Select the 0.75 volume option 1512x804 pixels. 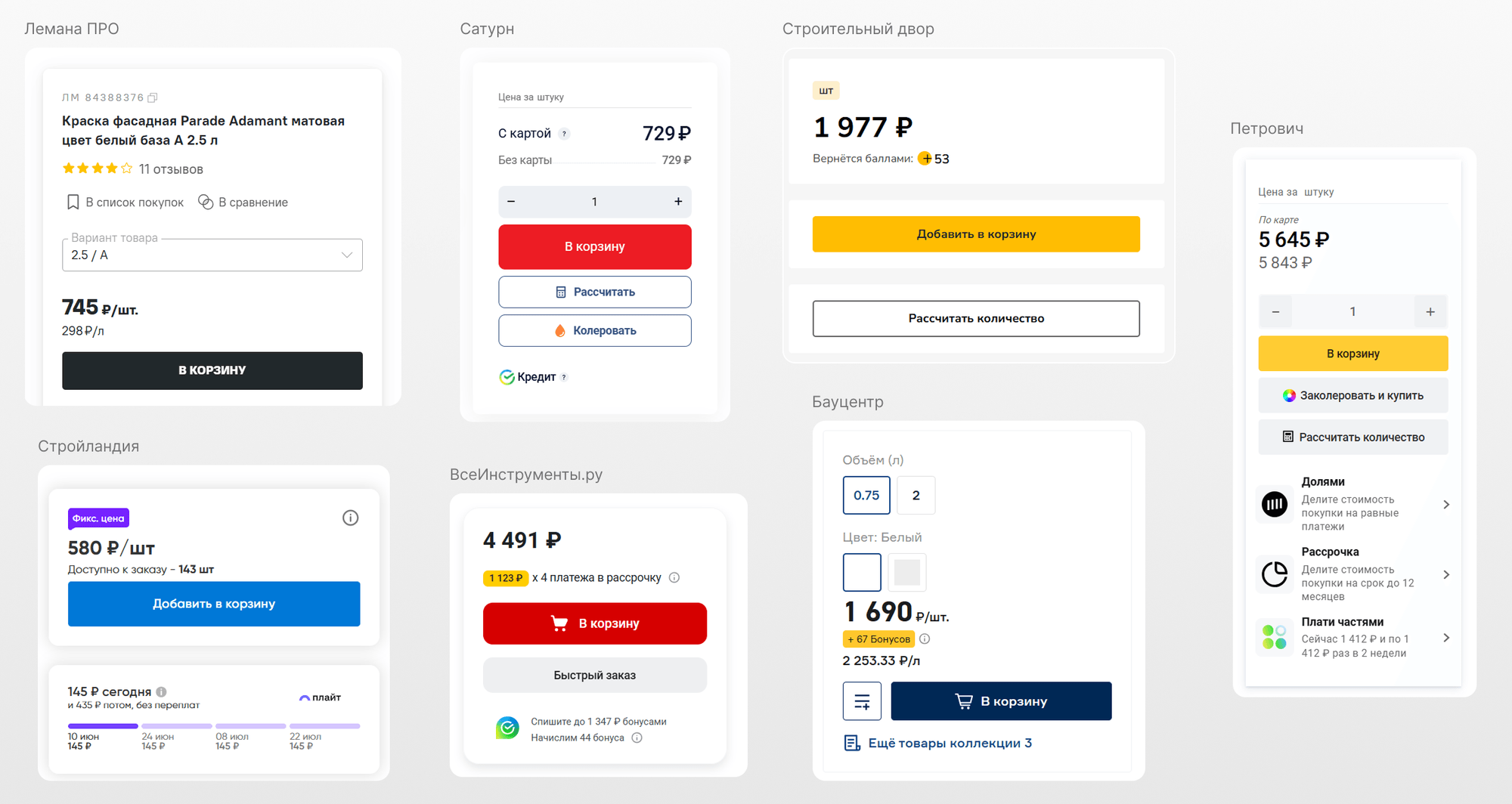pos(866,495)
